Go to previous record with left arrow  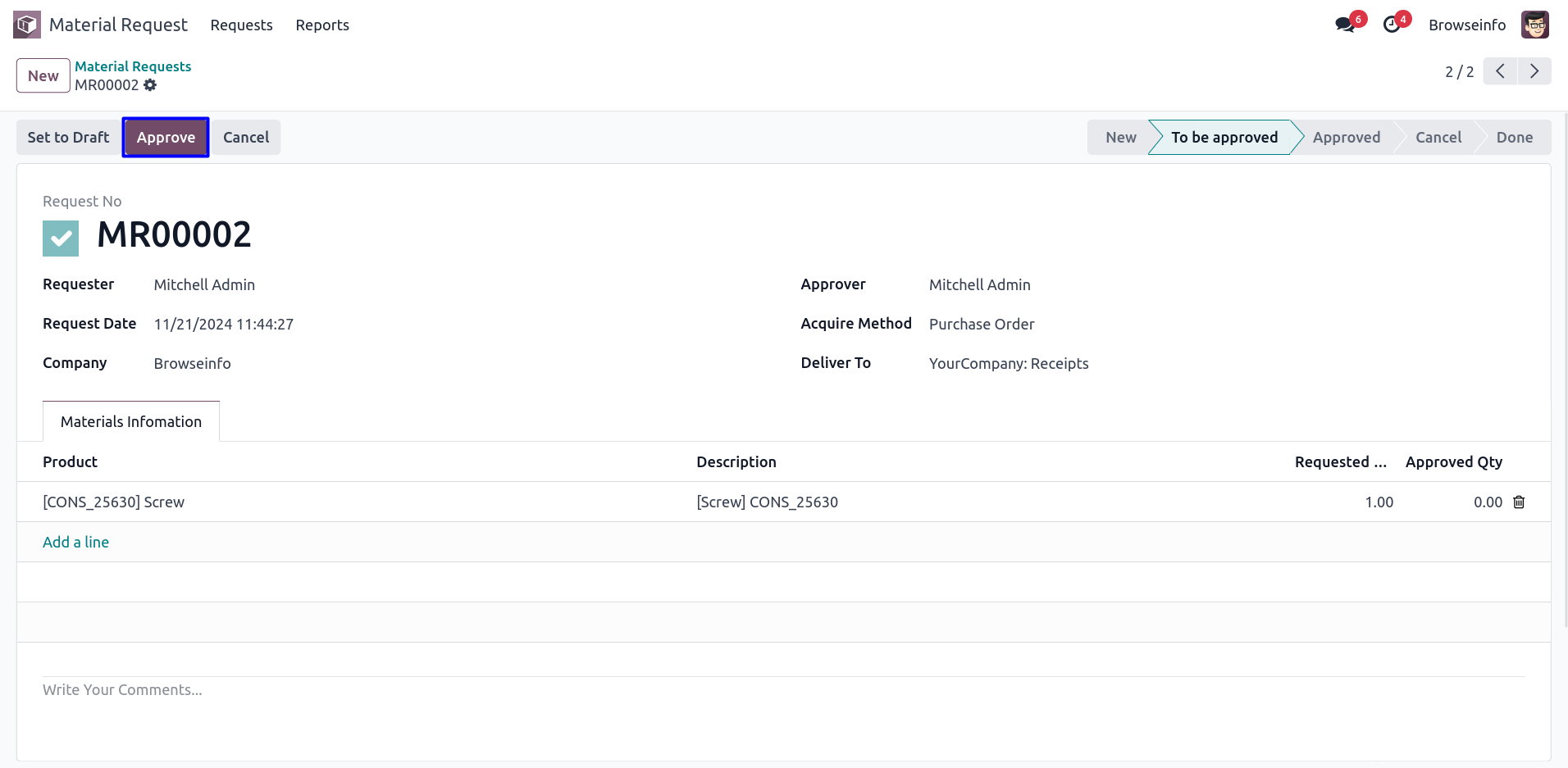coord(1500,71)
